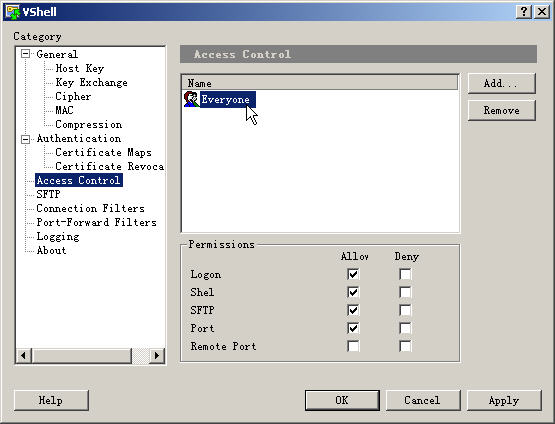Click the right scroll arrow in the Category pane
Viewport: 555px width, 424px height.
[x=157, y=355]
